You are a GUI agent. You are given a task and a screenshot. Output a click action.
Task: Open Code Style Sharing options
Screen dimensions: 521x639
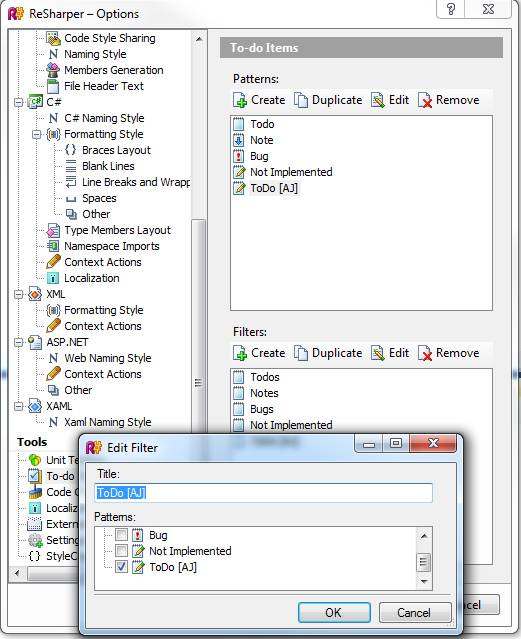pos(101,38)
